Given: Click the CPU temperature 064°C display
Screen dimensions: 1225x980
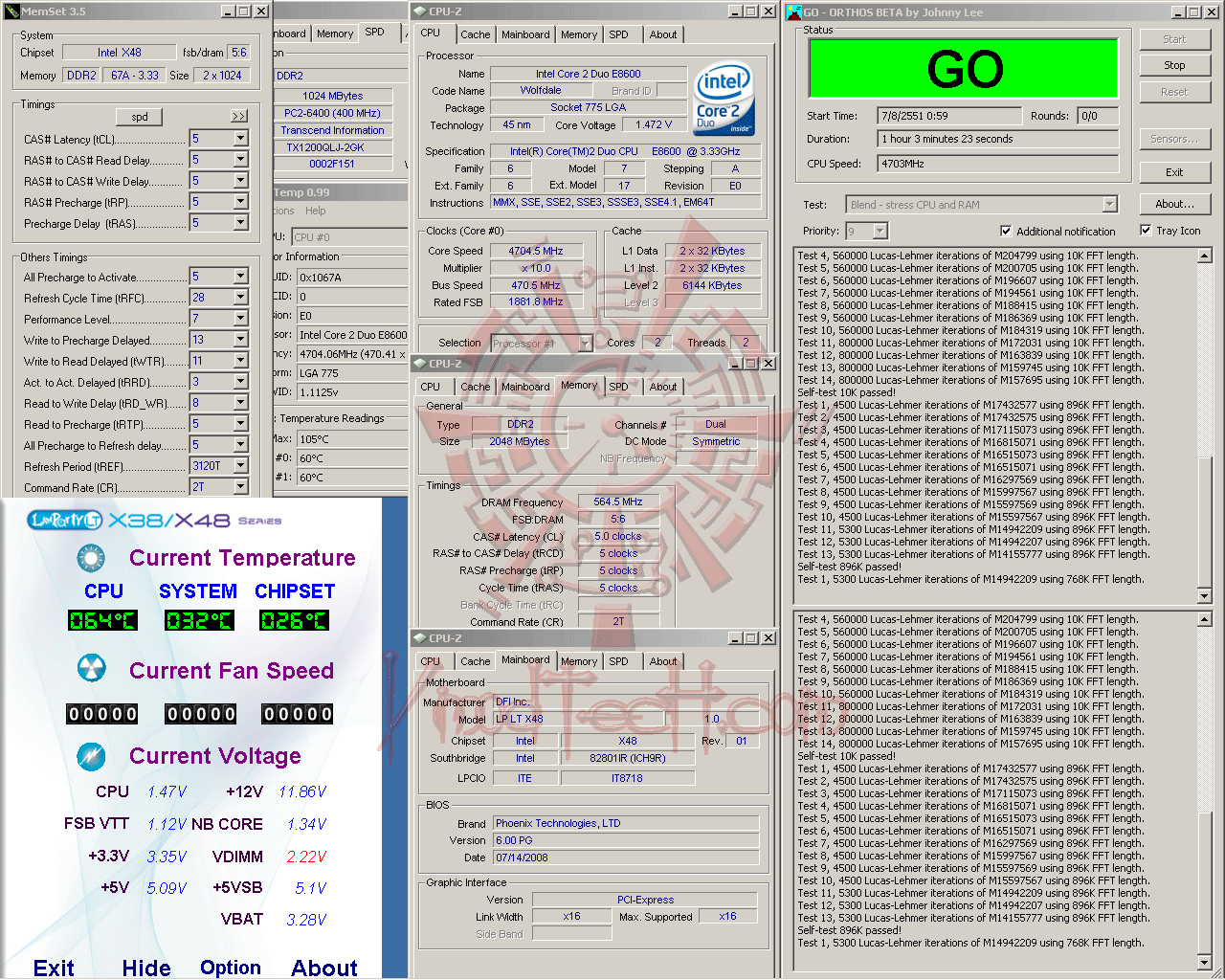Looking at the screenshot, I should [103, 620].
